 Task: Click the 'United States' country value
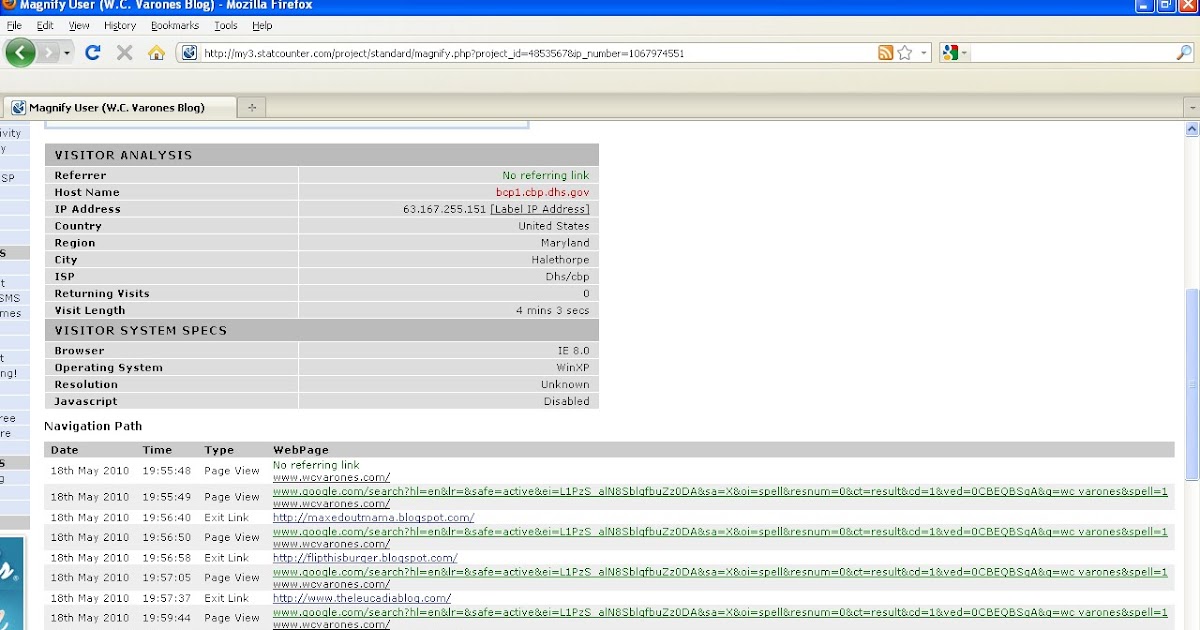[x=554, y=226]
